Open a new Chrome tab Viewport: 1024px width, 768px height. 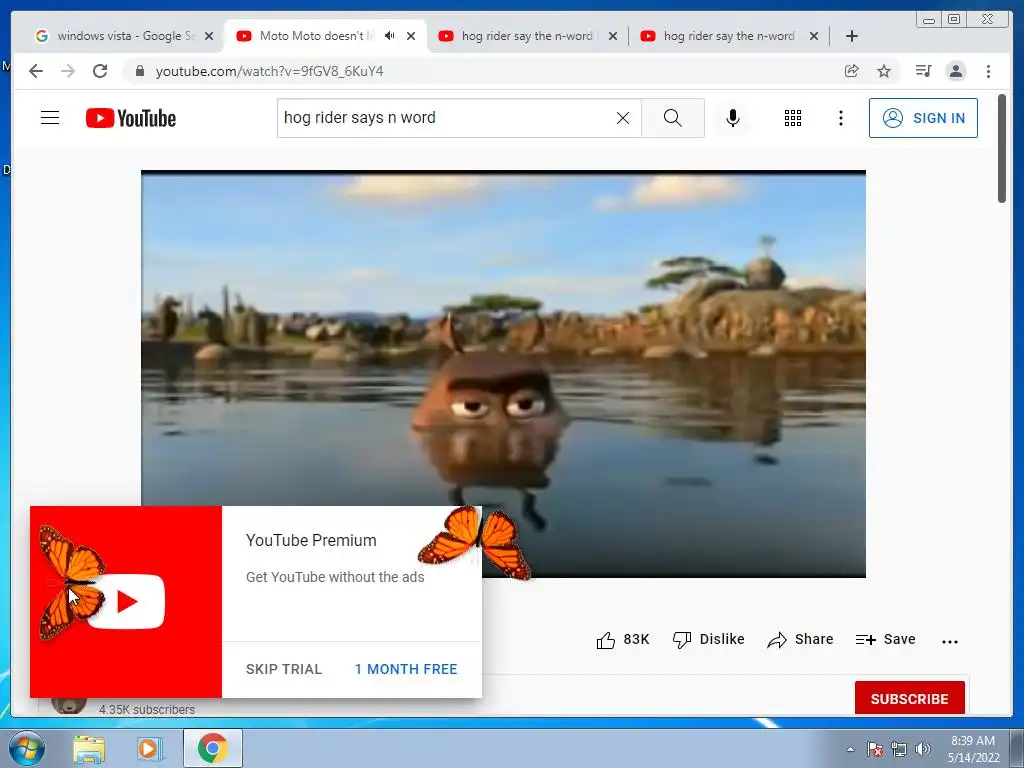852,36
